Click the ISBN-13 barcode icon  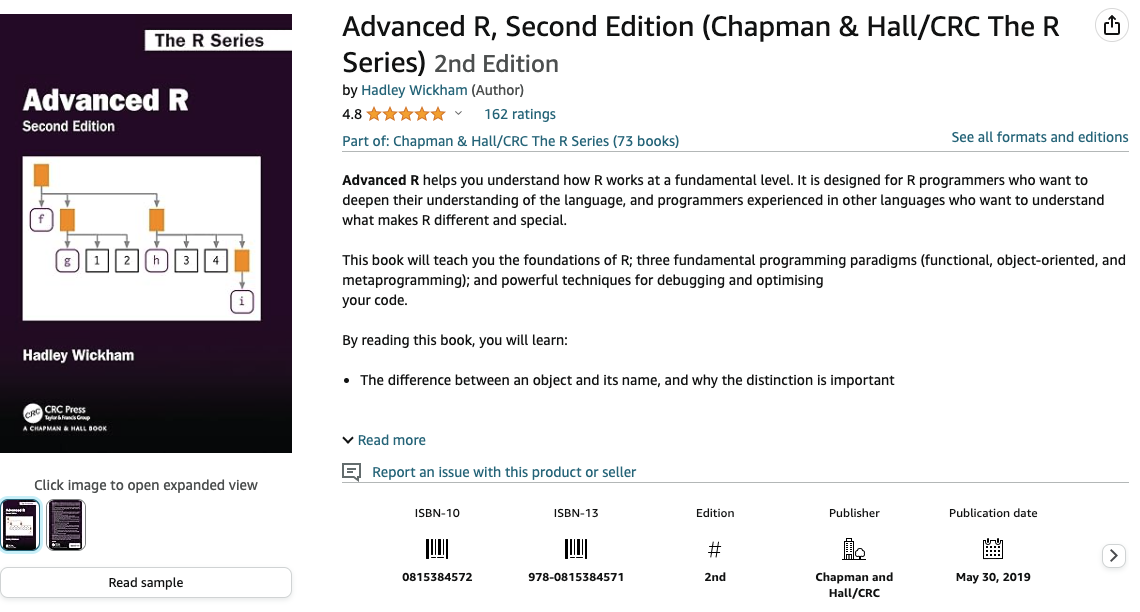tap(576, 549)
